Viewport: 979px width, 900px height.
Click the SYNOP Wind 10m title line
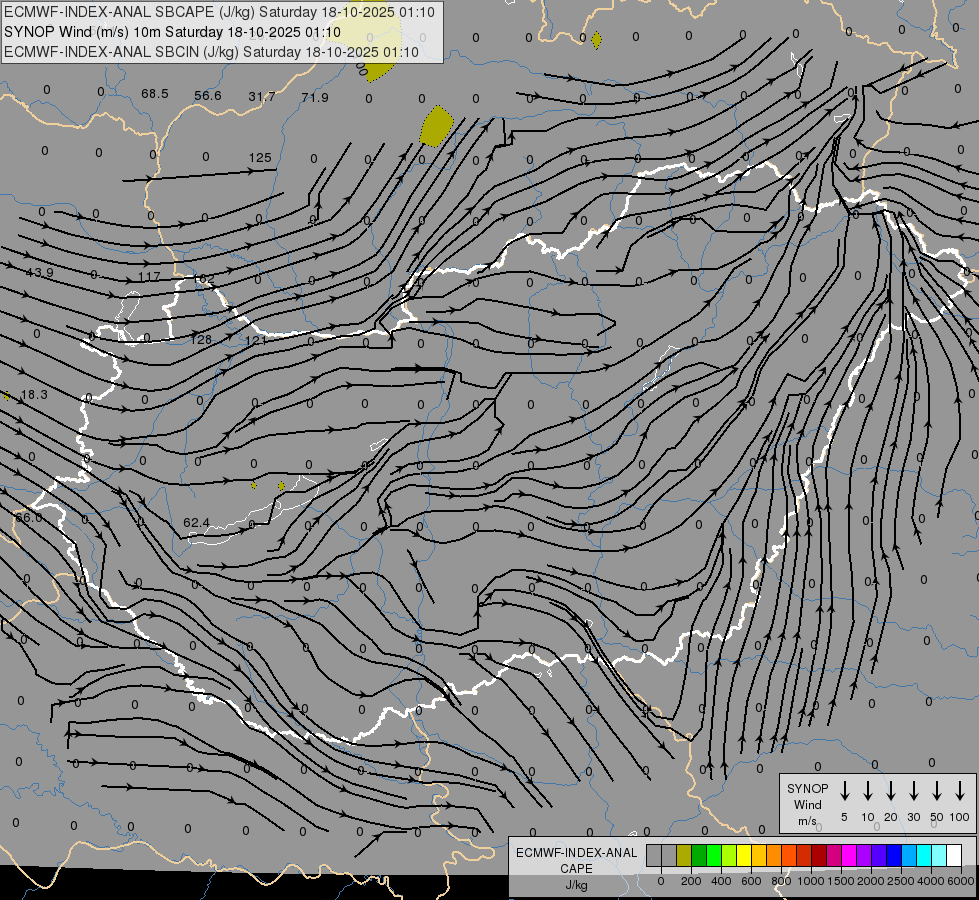pos(172,32)
